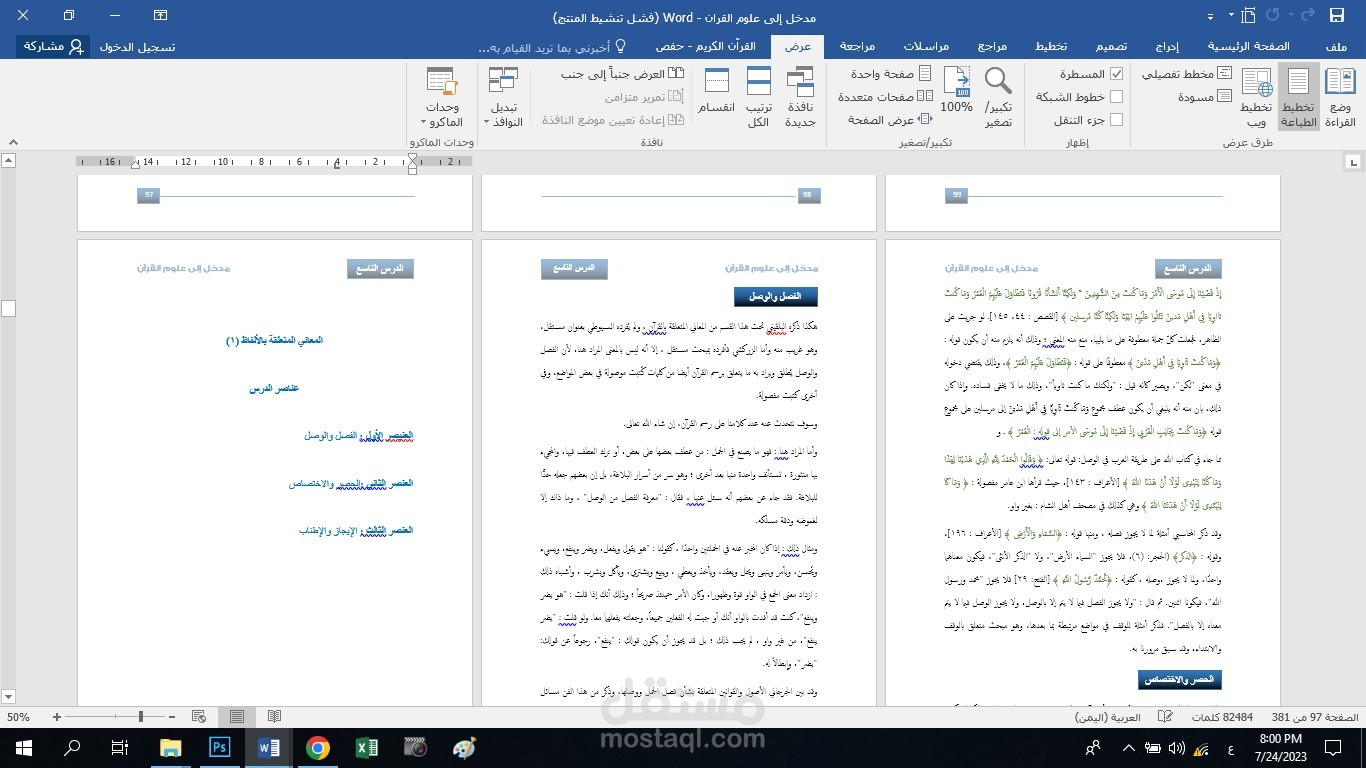Open the dropdown beside the page-ruler quick access icon
This screenshot has height=768, width=1366.
1231,16
